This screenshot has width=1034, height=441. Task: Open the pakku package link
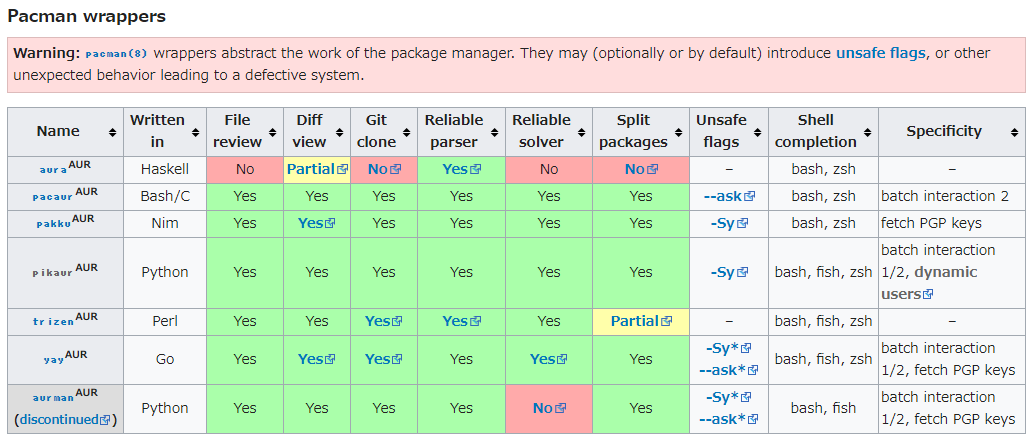(x=53, y=224)
